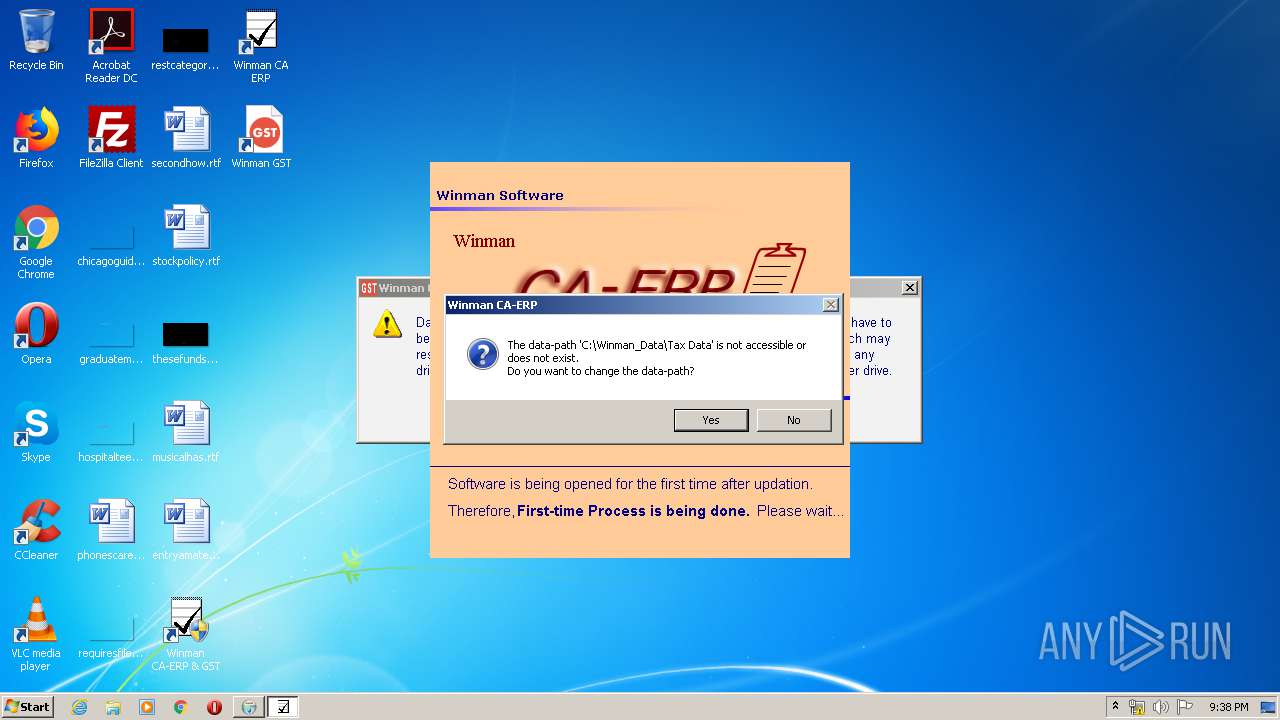This screenshot has height=720, width=1280.
Task: Close the Winman GST warning window behind
Action: [909, 287]
